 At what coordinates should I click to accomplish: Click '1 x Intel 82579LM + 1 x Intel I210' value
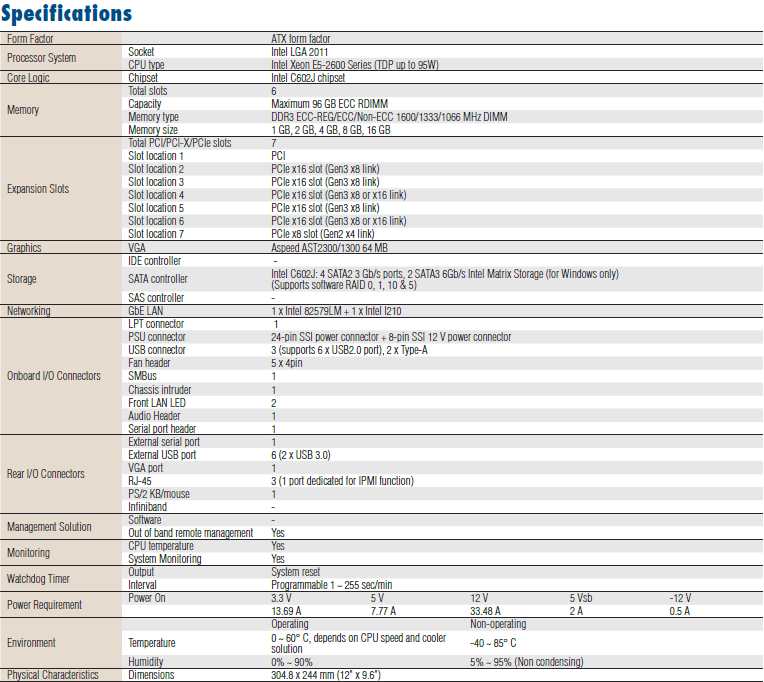(x=336, y=311)
